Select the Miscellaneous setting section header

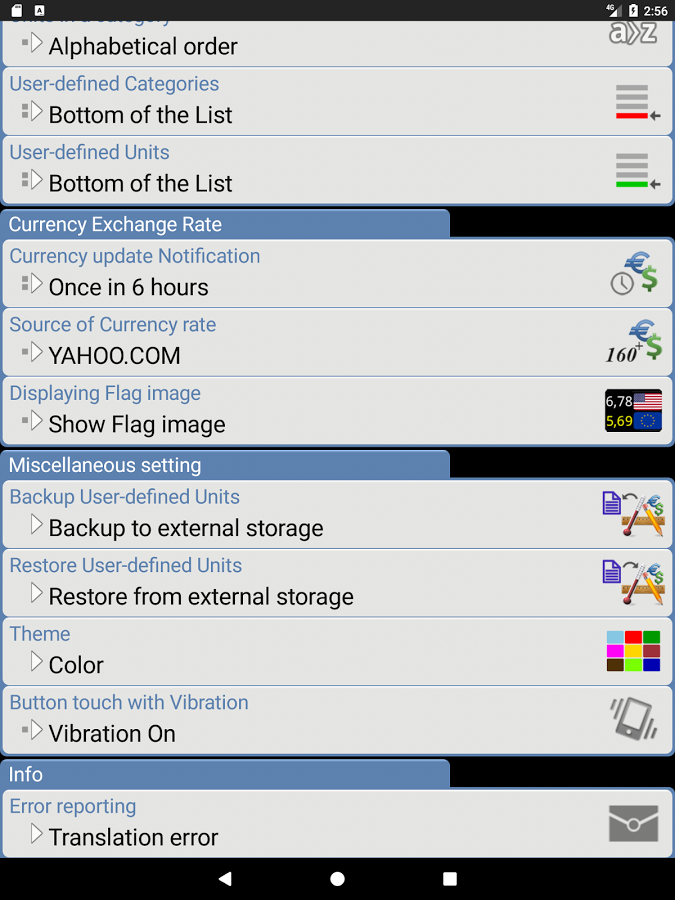tap(225, 465)
